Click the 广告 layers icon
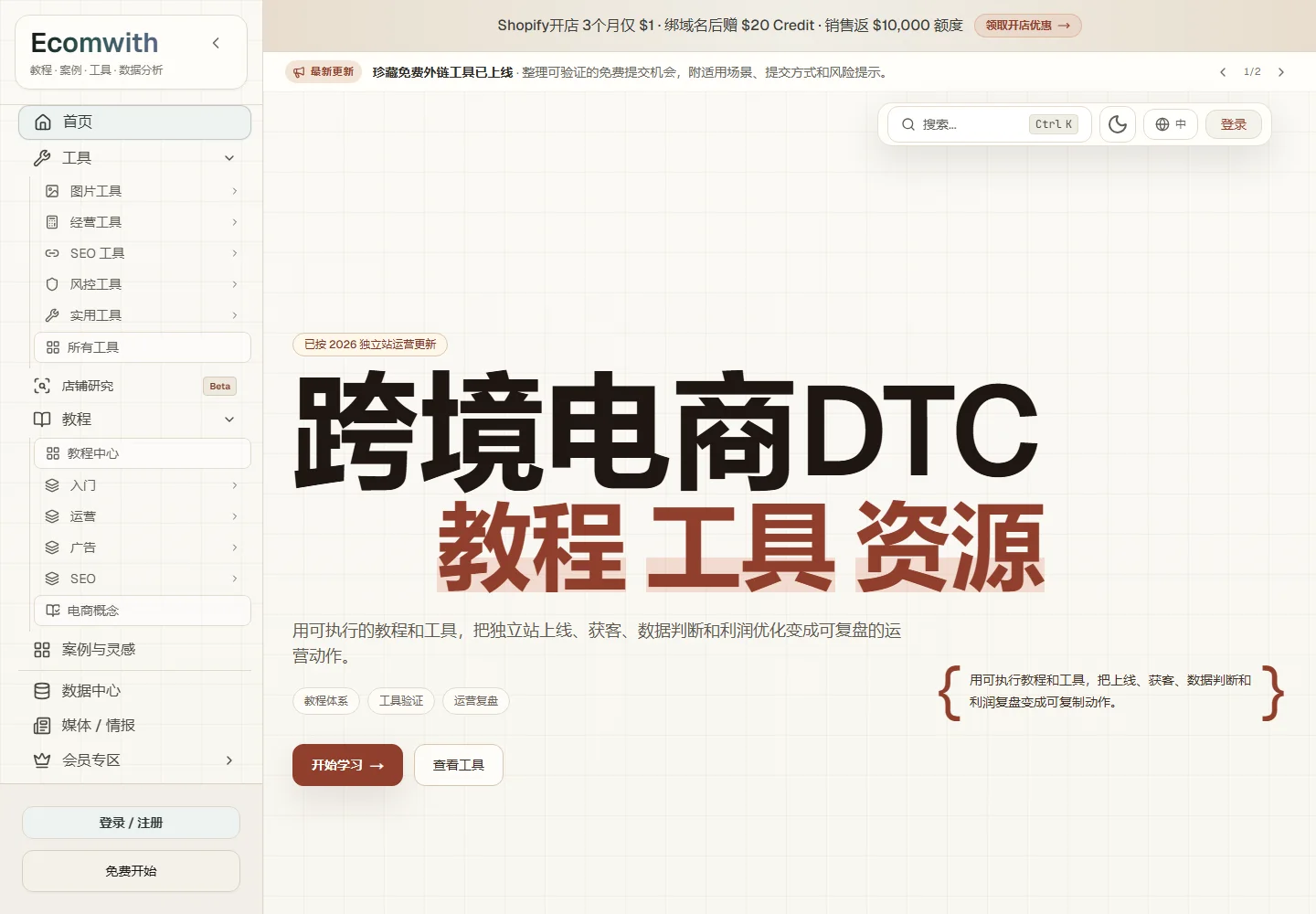Screen dimensions: 1316x914 coord(52,547)
